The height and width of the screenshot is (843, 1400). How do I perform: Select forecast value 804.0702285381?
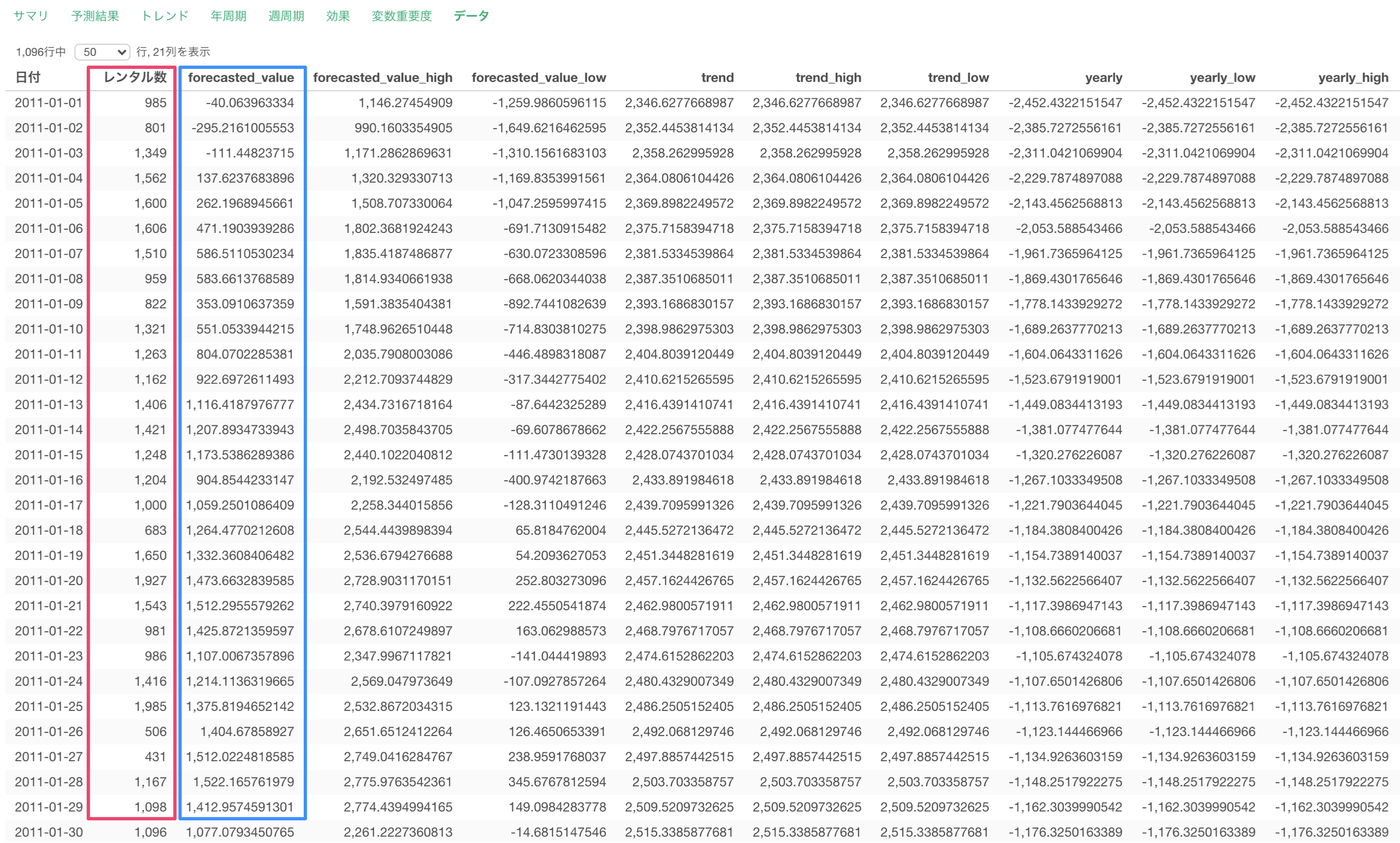(x=245, y=354)
